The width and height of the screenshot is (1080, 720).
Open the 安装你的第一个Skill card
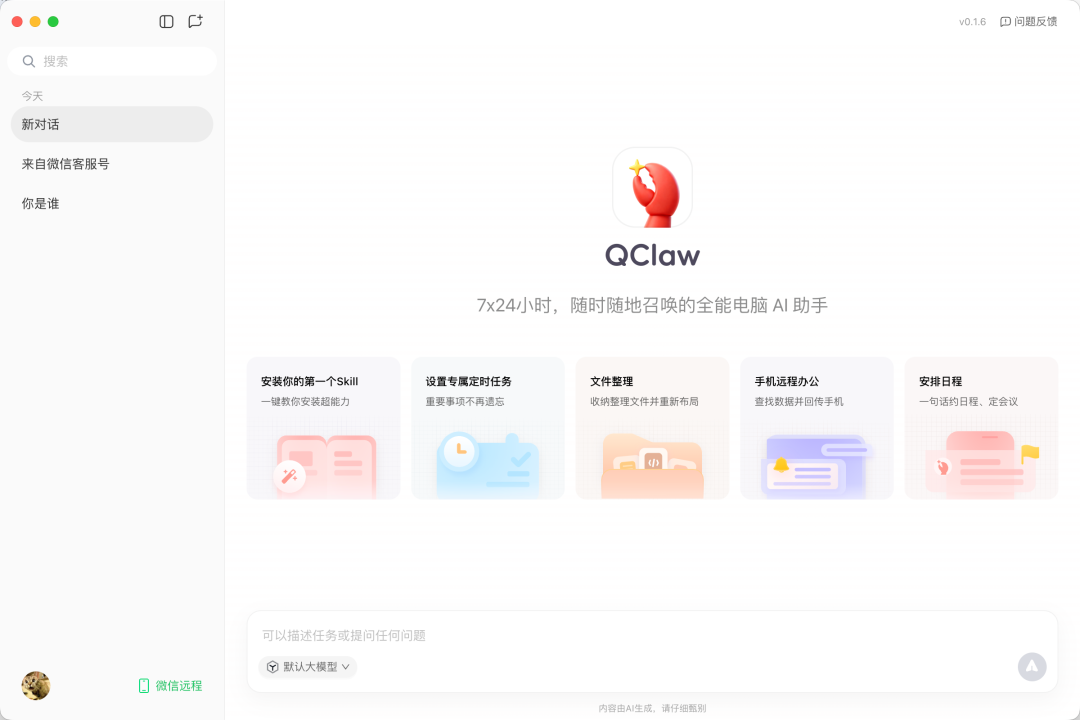click(x=323, y=428)
